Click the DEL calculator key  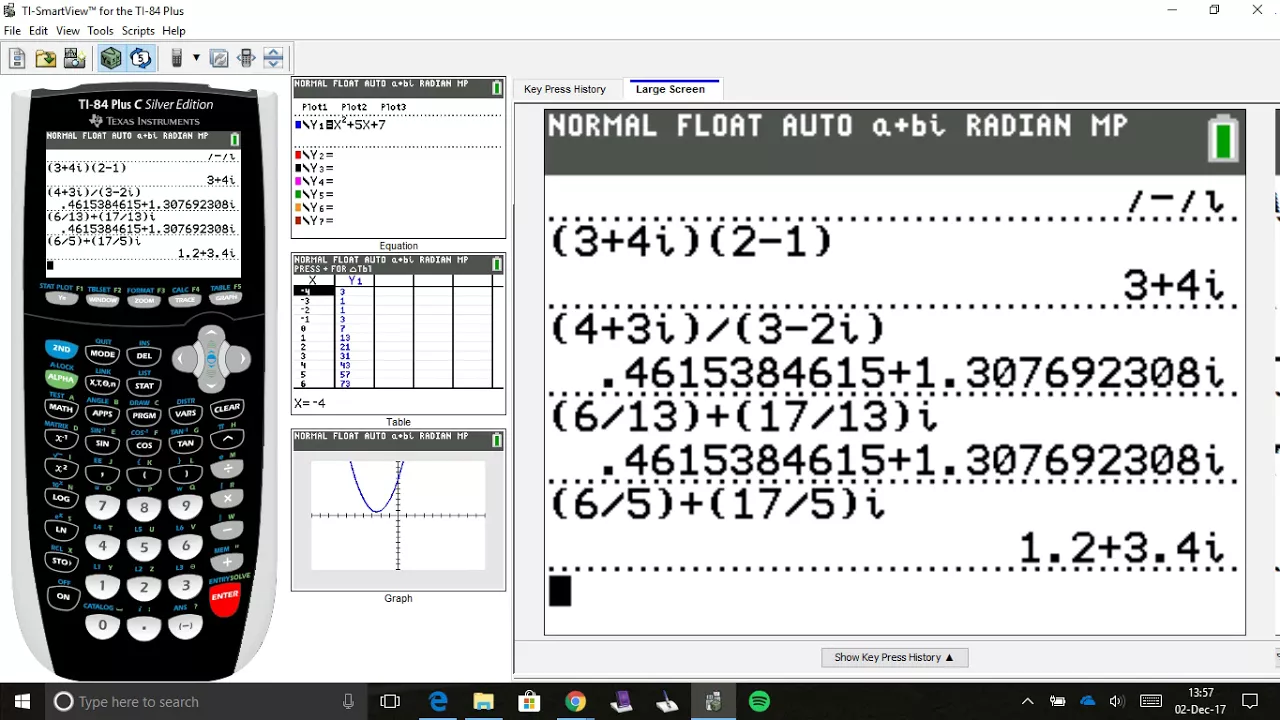click(144, 356)
